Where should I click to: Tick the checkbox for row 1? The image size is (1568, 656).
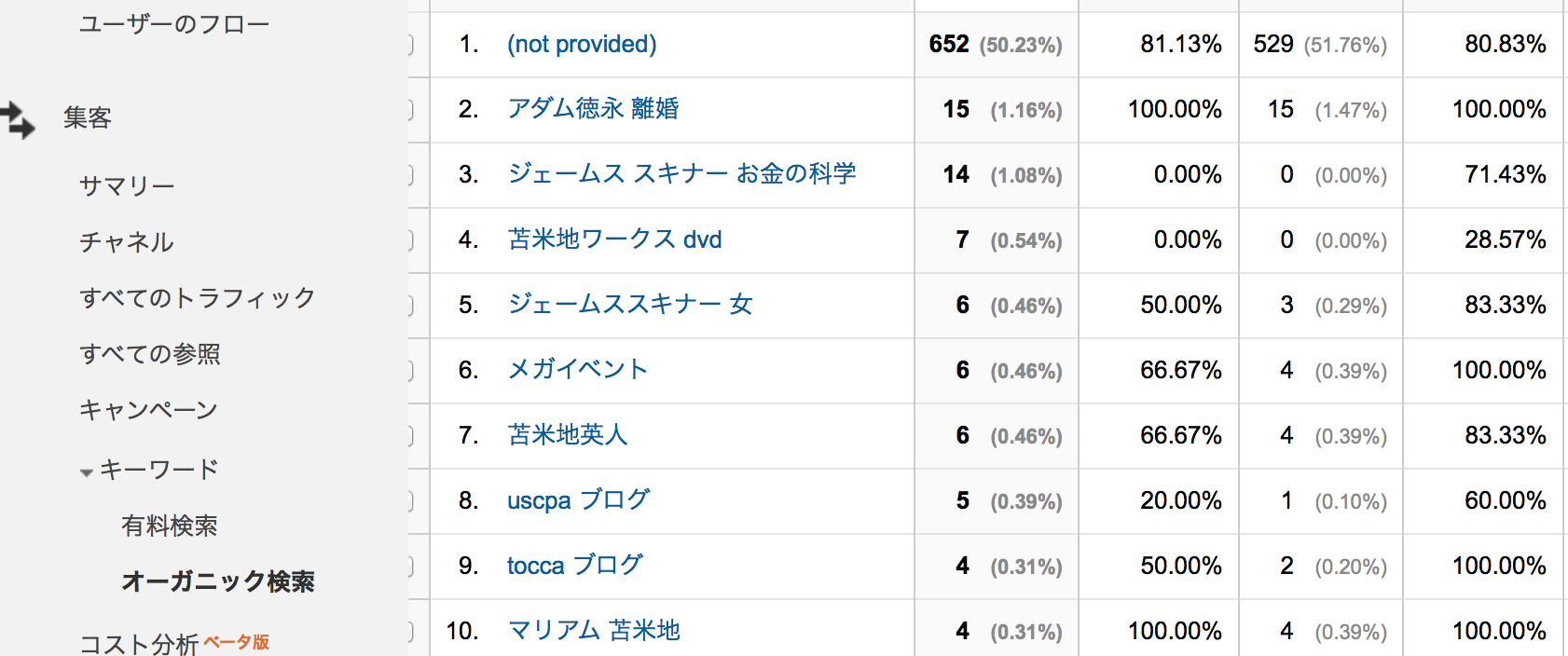click(410, 45)
